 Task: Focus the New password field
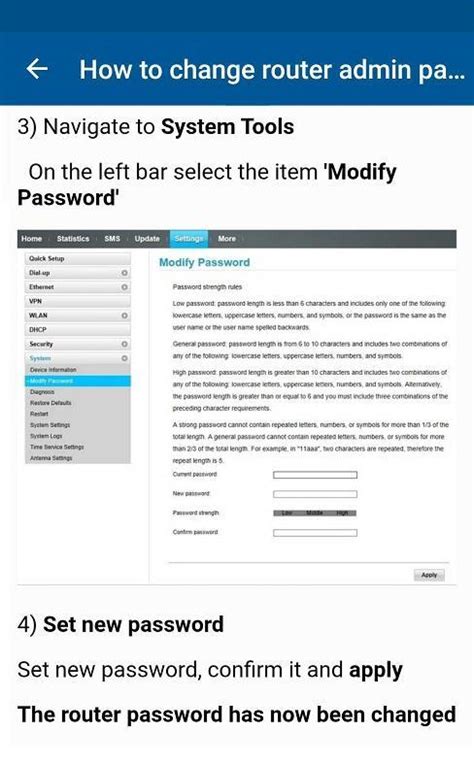pos(315,494)
